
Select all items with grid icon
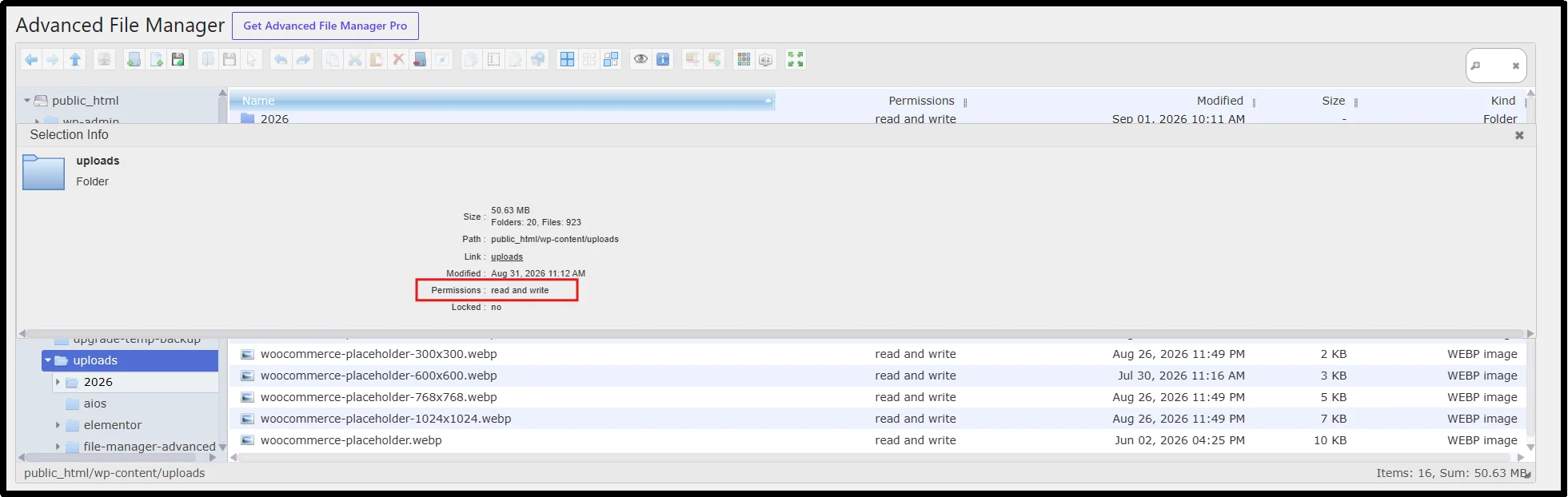click(x=567, y=59)
